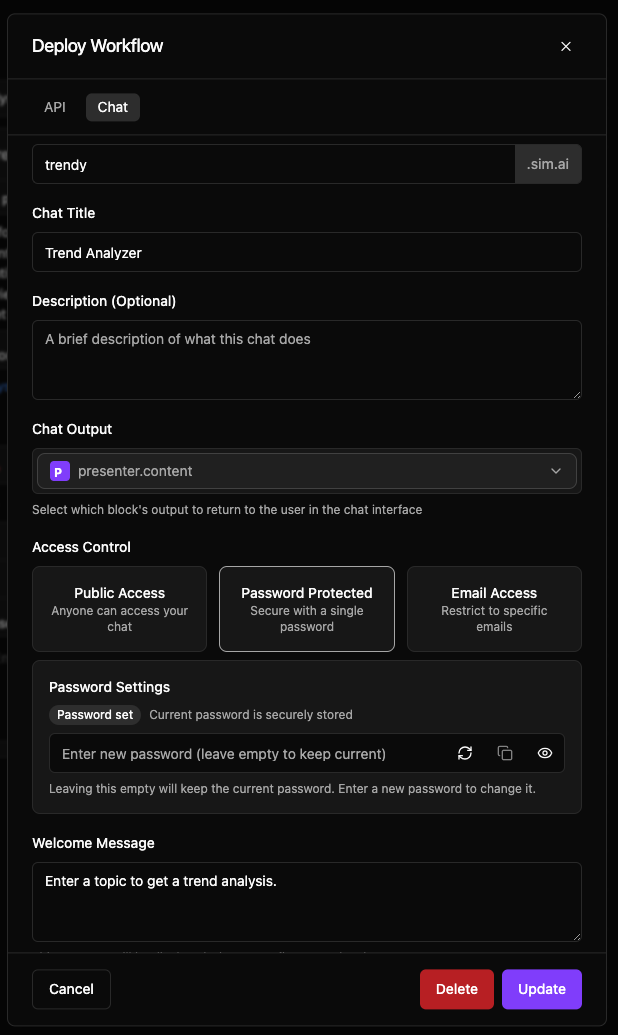Viewport: 618px width, 1035px height.
Task: Select the Chat tab
Action: click(113, 107)
